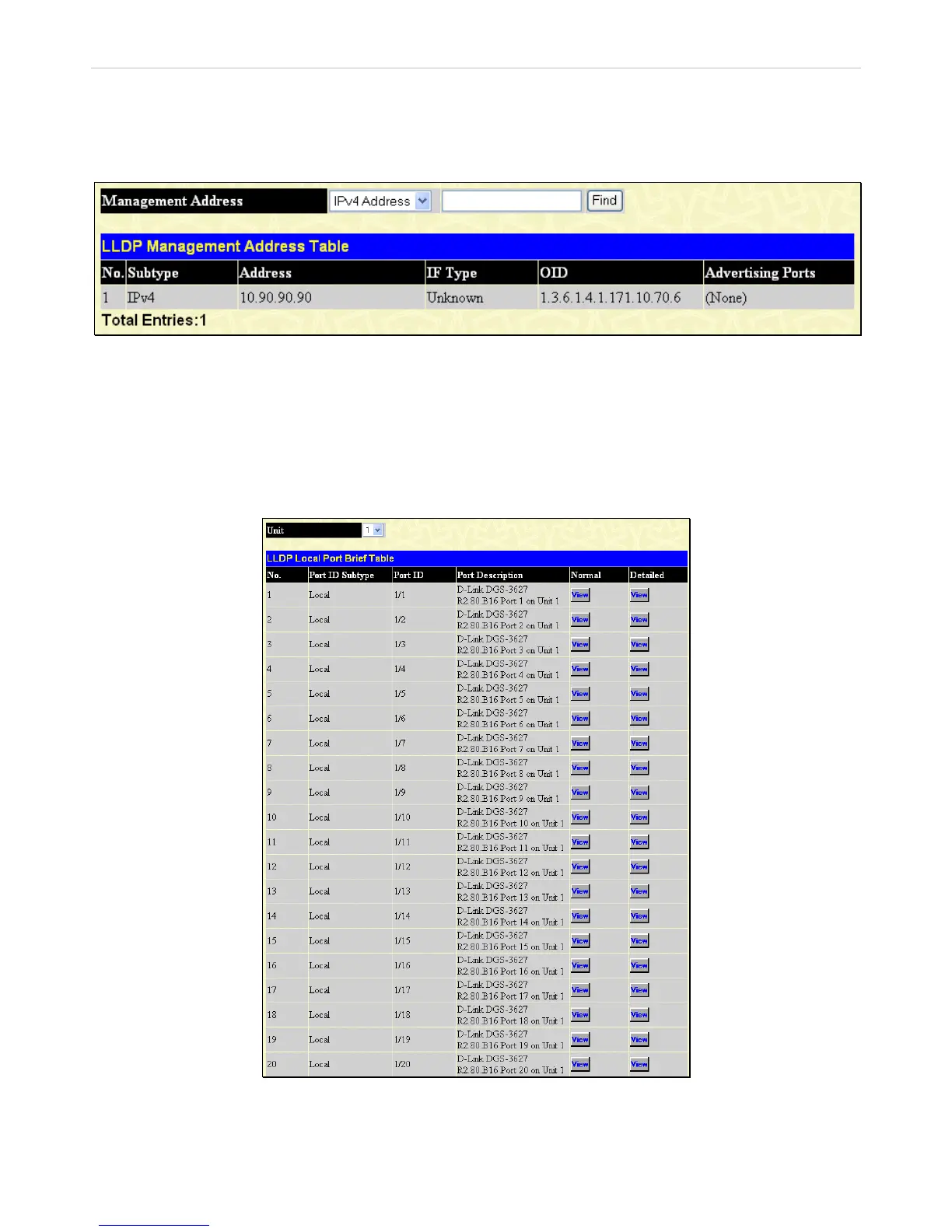Viewport: 952px width, 1232px height.
Task: Click Normal View button for port 1/4
Action: pyautogui.click(x=580, y=669)
